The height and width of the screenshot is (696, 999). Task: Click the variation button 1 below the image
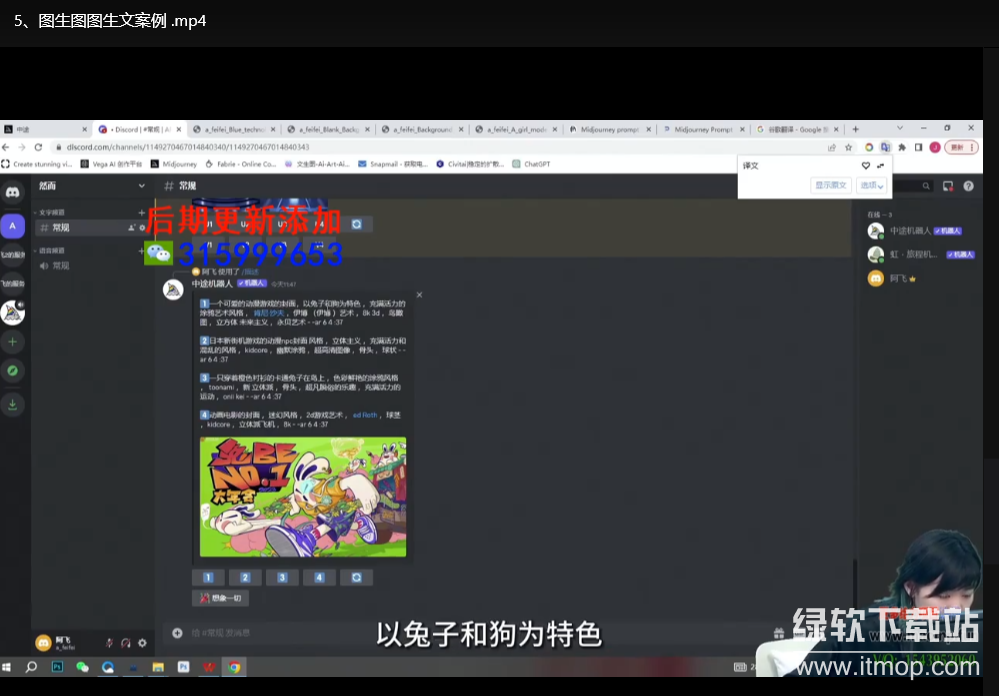208,577
